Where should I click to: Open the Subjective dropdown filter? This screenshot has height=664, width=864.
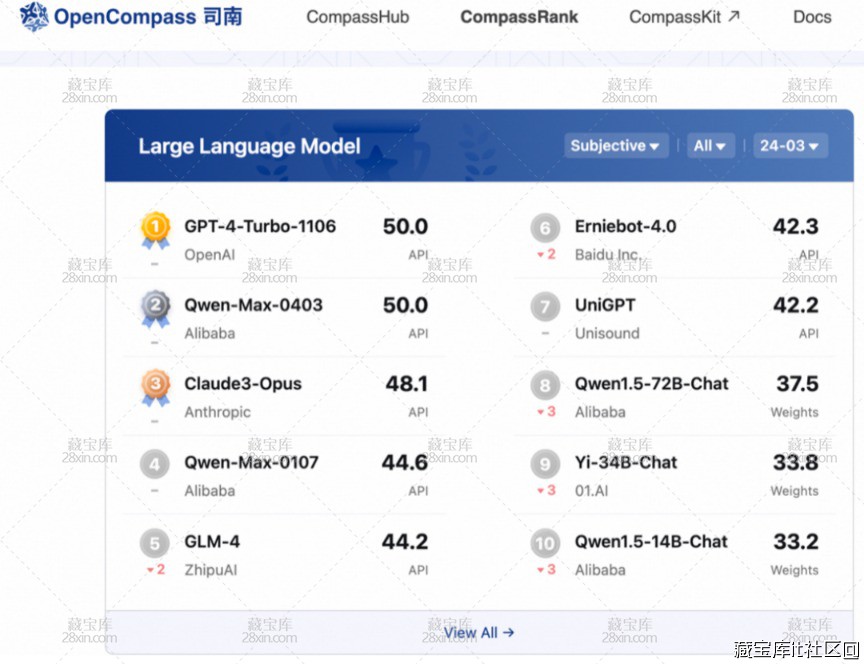tap(615, 146)
